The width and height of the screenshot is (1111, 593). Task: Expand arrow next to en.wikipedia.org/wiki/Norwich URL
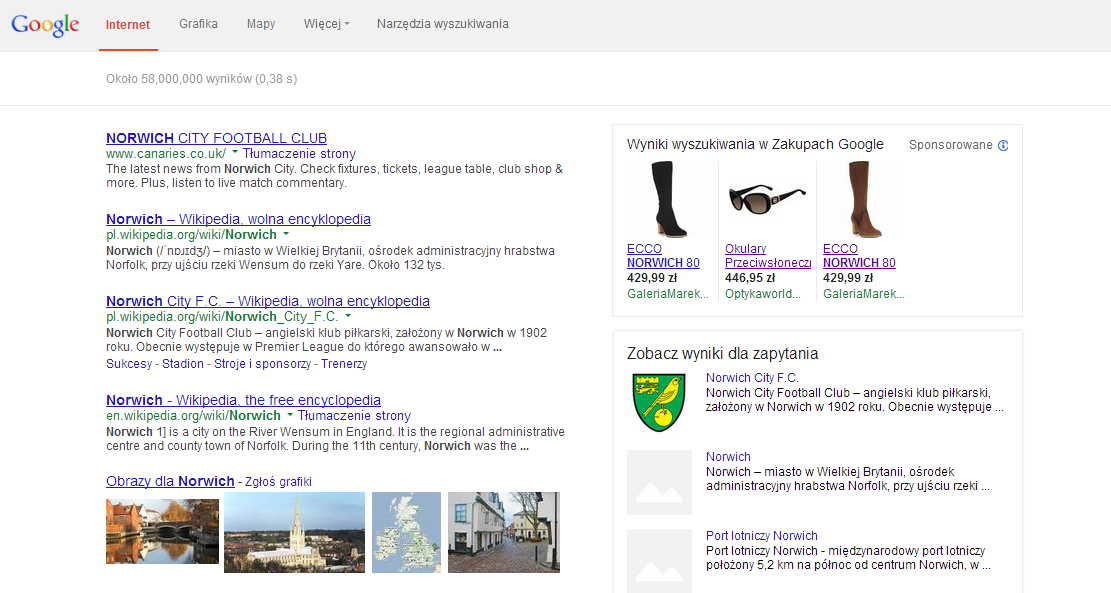click(x=289, y=414)
